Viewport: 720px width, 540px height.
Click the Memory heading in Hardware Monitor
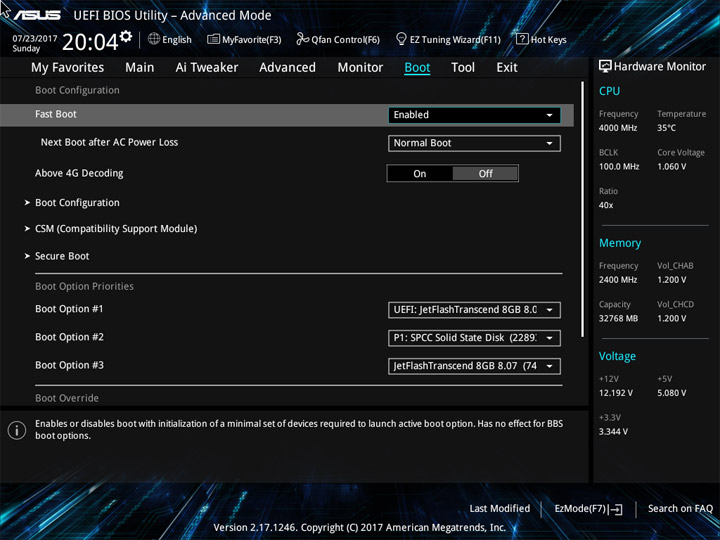tap(620, 243)
